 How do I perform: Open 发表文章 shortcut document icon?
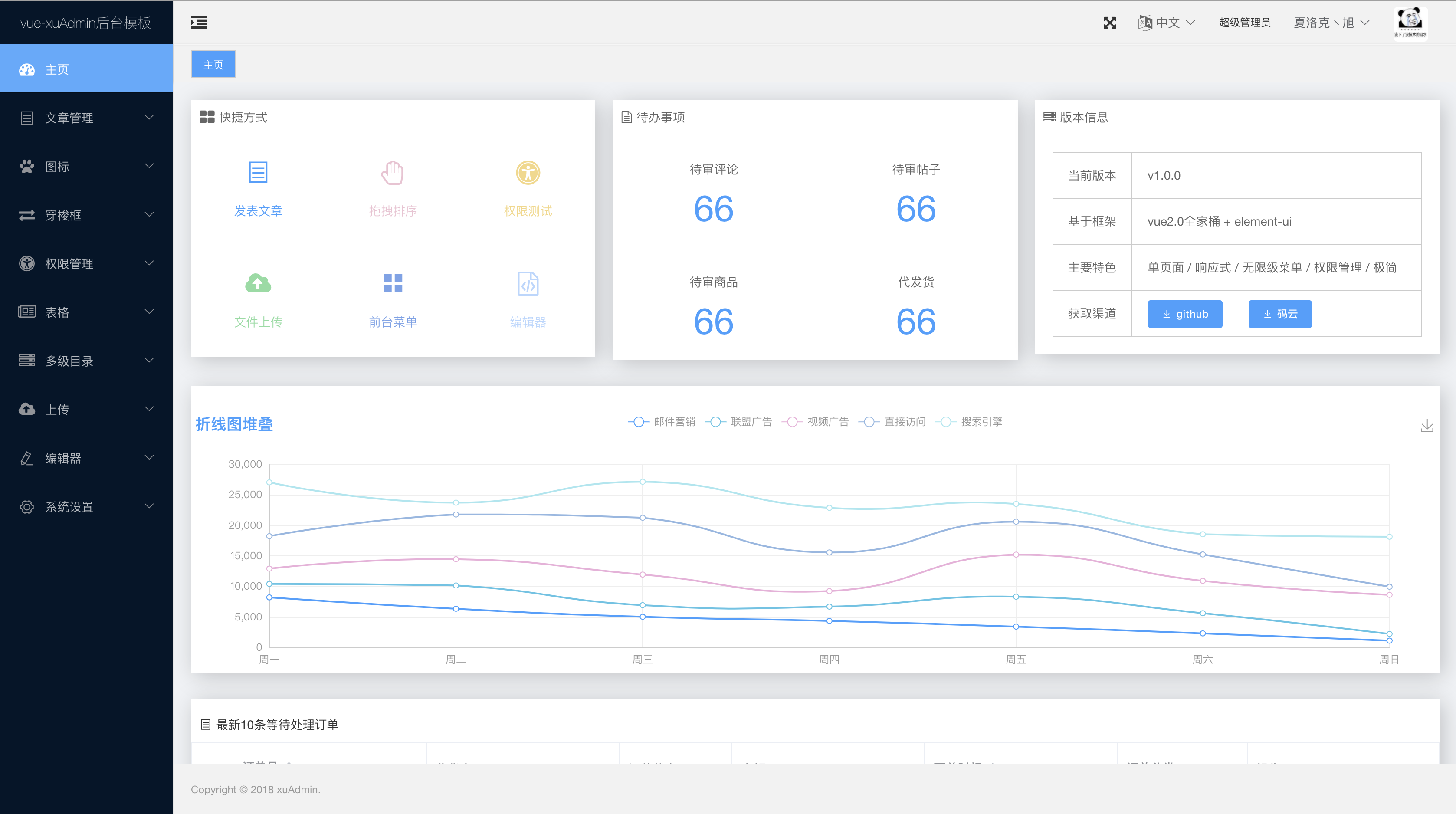point(258,172)
